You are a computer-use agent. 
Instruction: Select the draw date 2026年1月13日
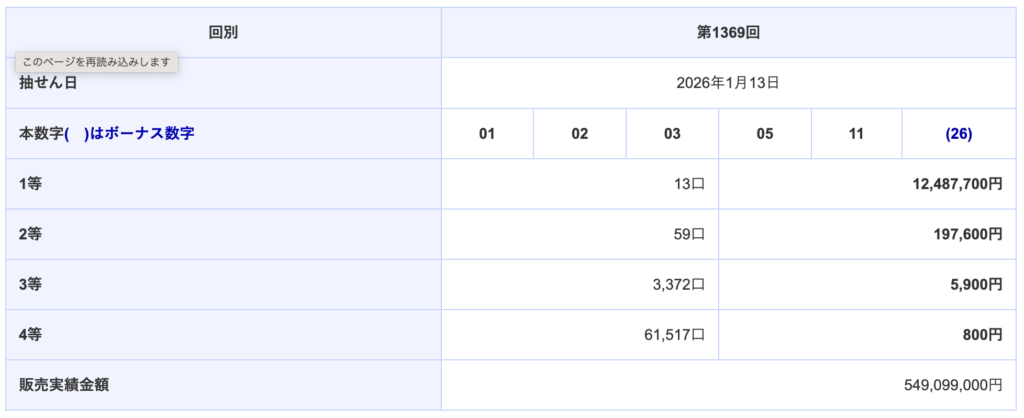(x=728, y=83)
